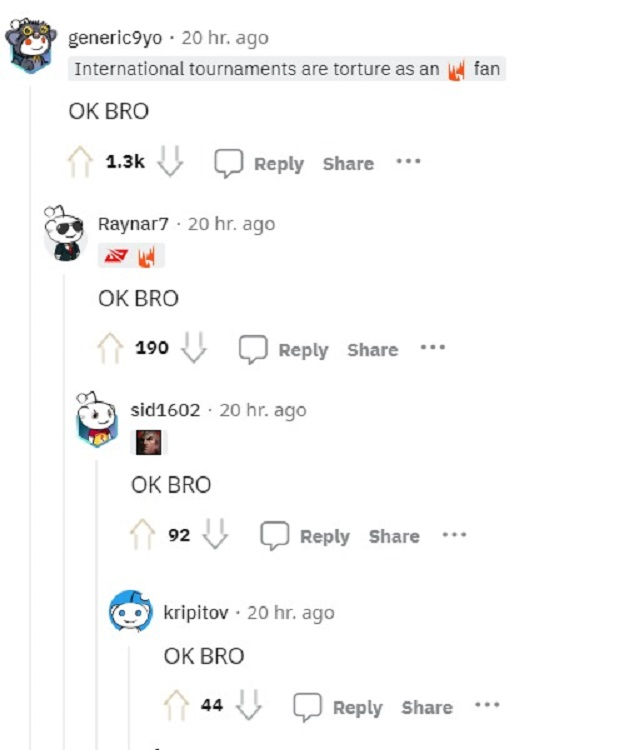The height and width of the screenshot is (750, 640).
Task: Open the three-dot menu on Raynar7's comment
Action: point(433,347)
